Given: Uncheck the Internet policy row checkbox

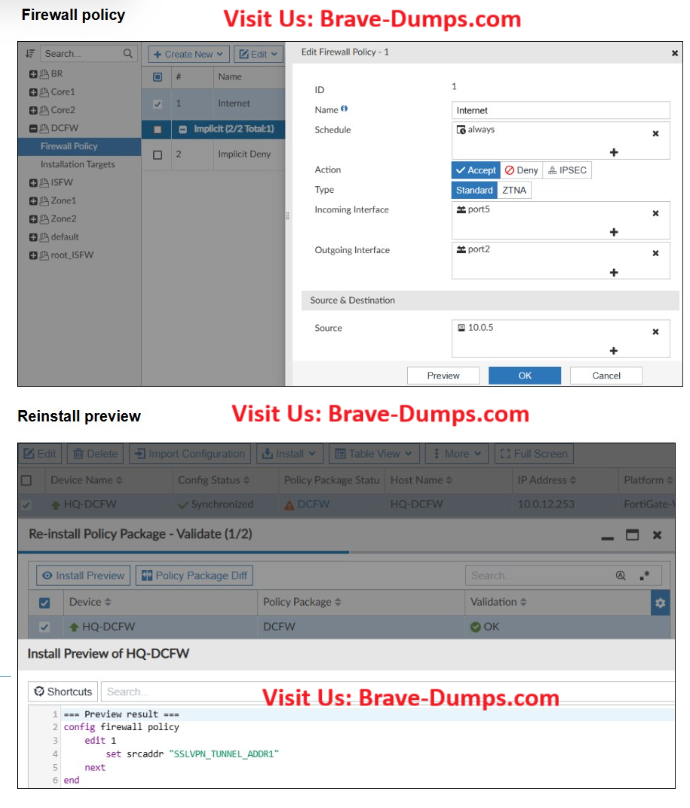Looking at the screenshot, I should 157,104.
